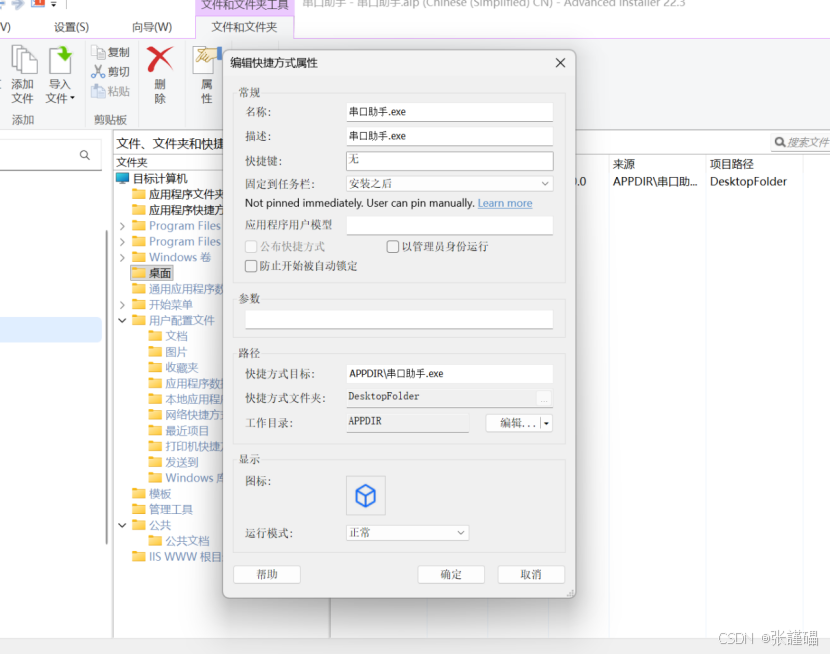Open the Import Files dropdown arrow
The image size is (830, 654).
(72, 98)
